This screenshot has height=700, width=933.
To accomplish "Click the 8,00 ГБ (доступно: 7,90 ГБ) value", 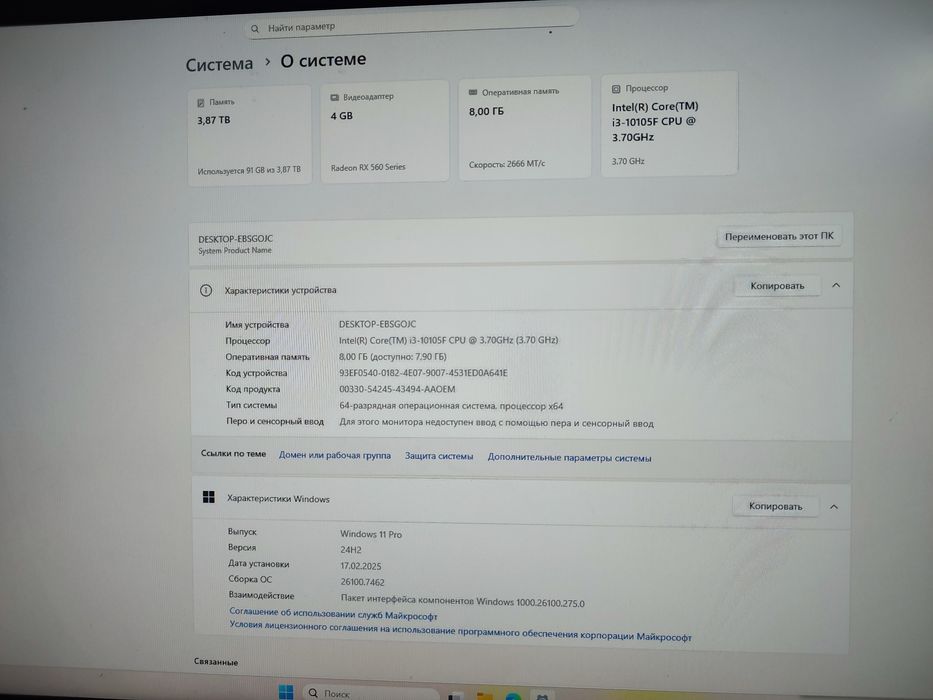I will pyautogui.click(x=393, y=357).
